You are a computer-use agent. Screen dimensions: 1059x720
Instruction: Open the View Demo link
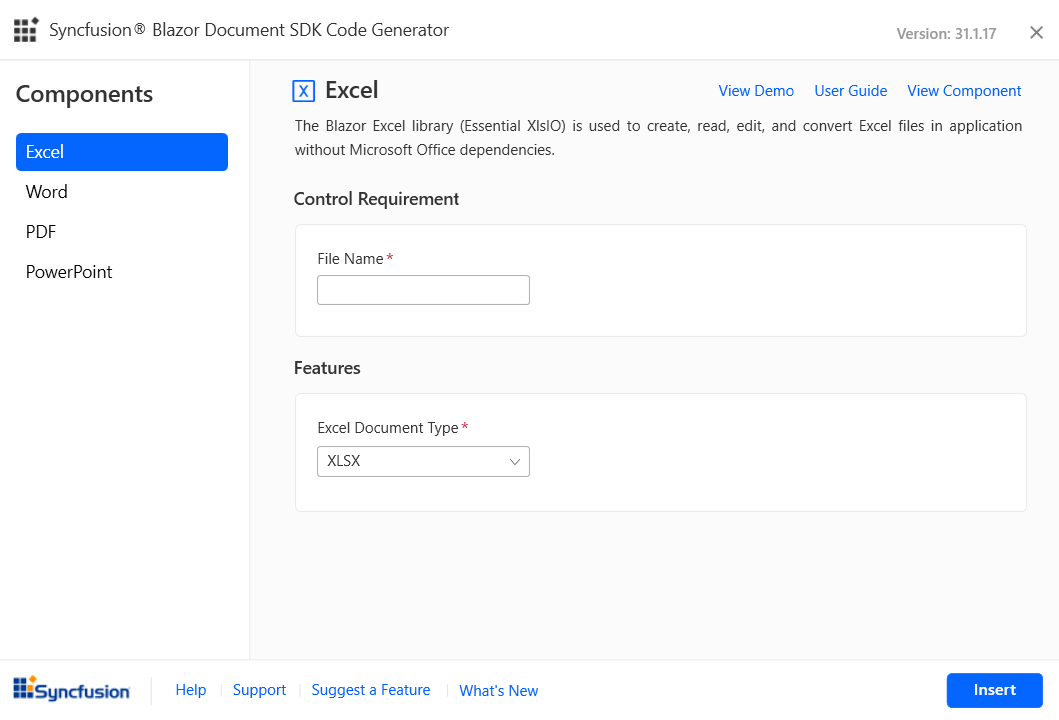[x=756, y=91]
